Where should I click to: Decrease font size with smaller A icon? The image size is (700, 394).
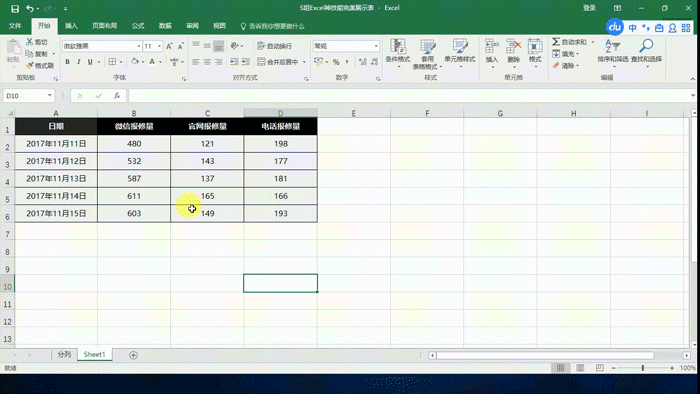pos(180,46)
